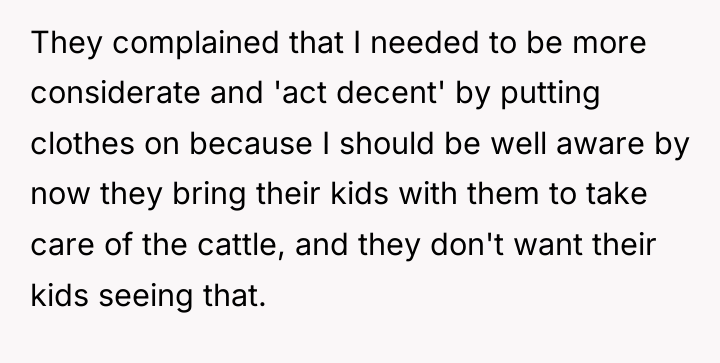Click the word "should"
The height and width of the screenshot is (363, 720).
pos(387,144)
